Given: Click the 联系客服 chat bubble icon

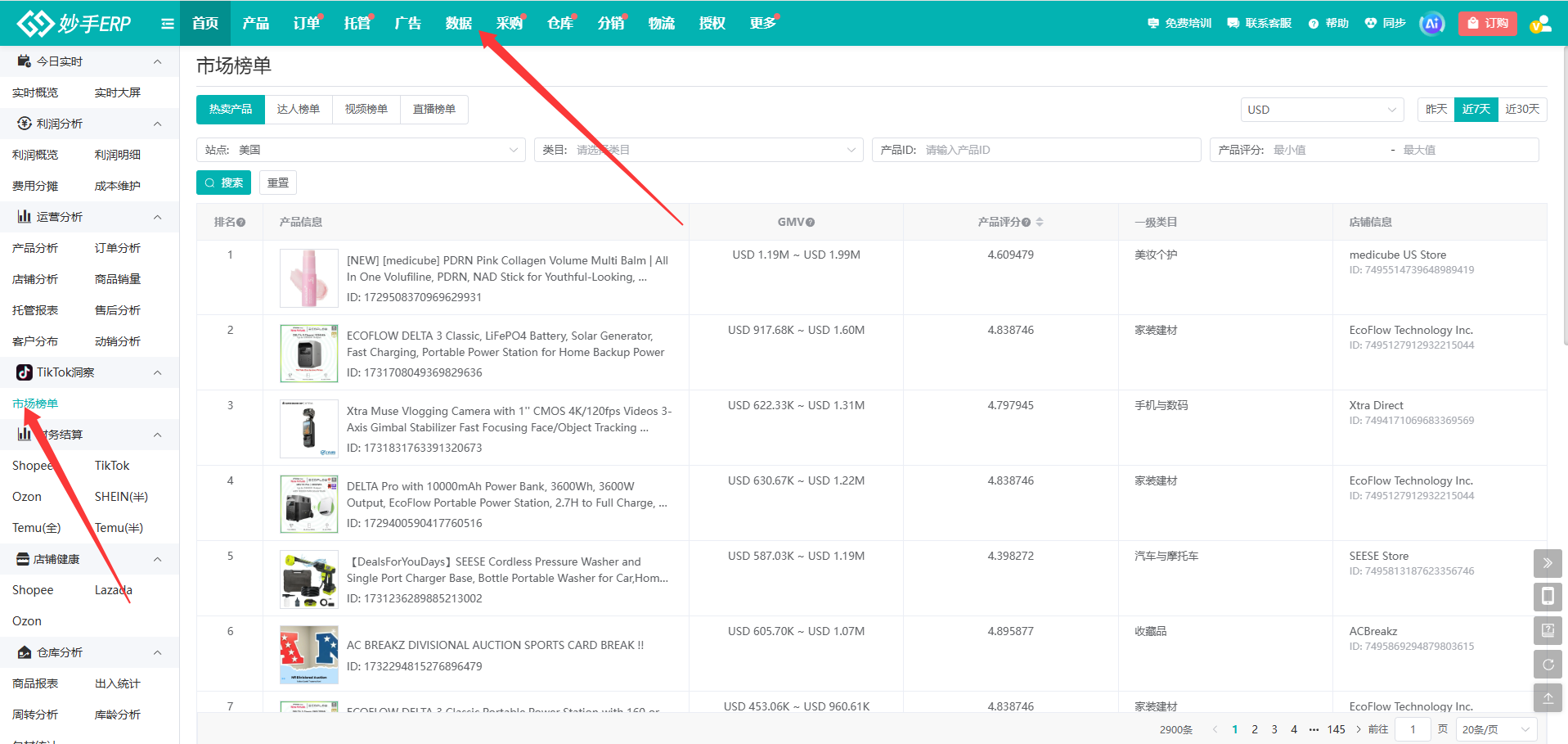Looking at the screenshot, I should [x=1233, y=23].
